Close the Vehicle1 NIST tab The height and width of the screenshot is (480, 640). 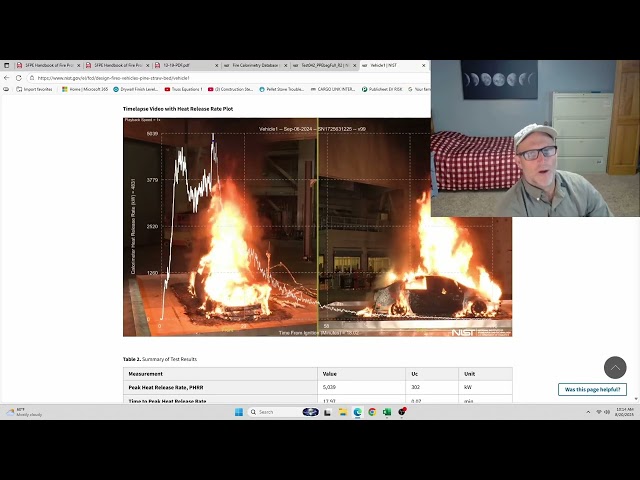point(424,65)
